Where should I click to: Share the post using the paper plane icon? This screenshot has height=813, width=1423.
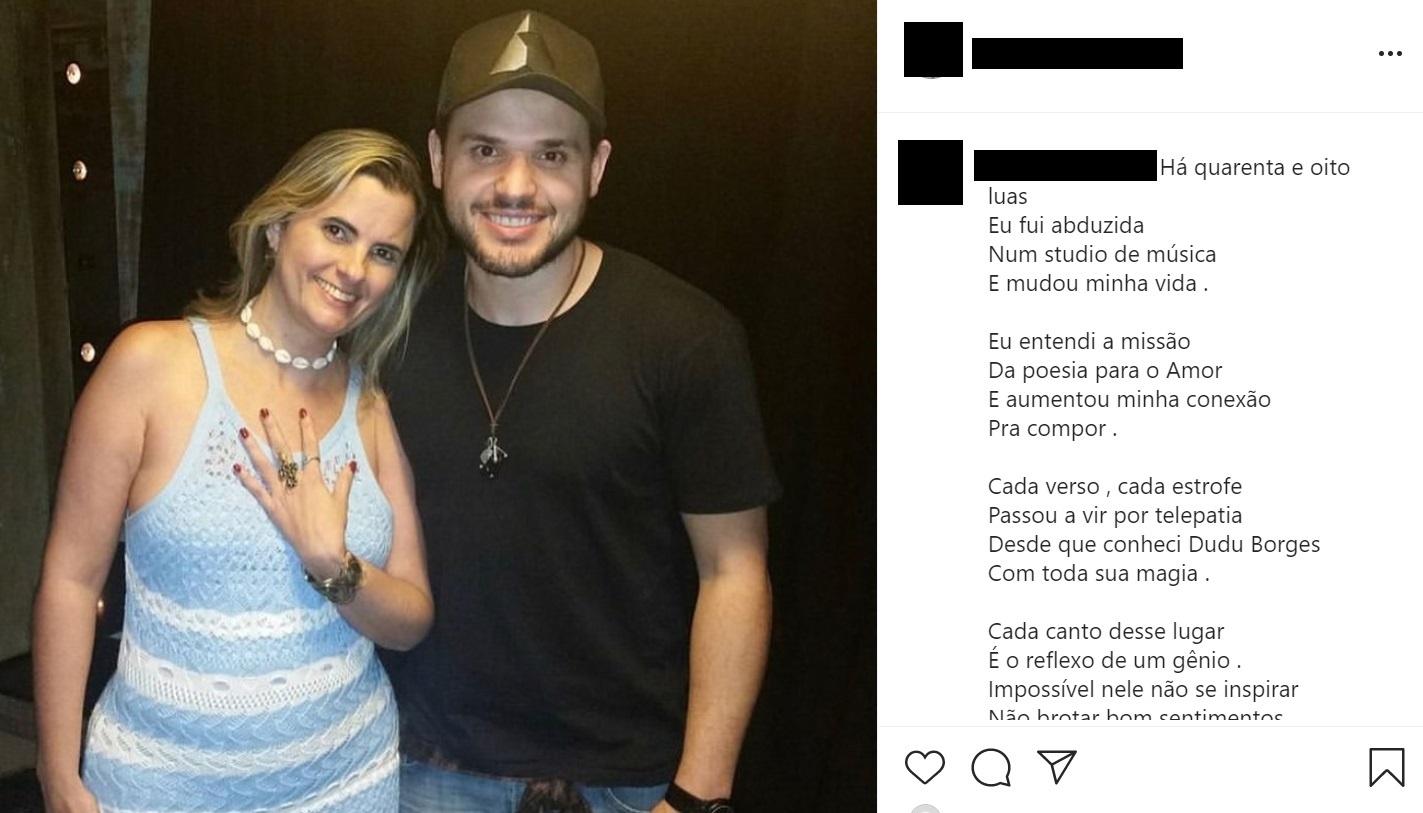pyautogui.click(x=1056, y=766)
